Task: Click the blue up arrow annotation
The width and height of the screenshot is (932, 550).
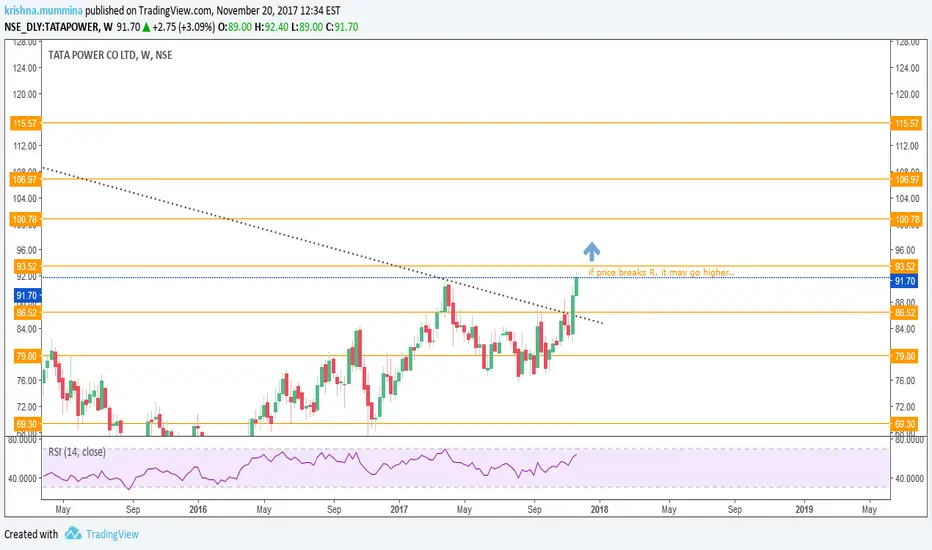Action: [x=591, y=252]
